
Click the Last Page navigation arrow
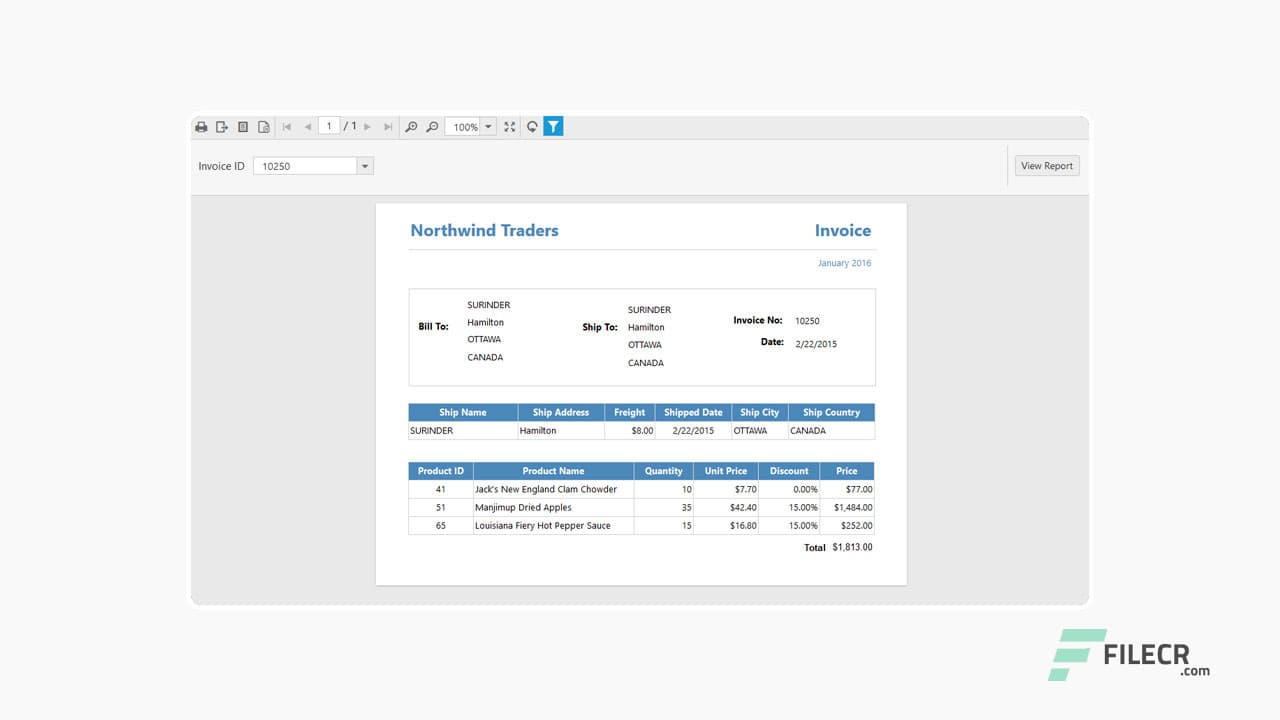pos(388,127)
